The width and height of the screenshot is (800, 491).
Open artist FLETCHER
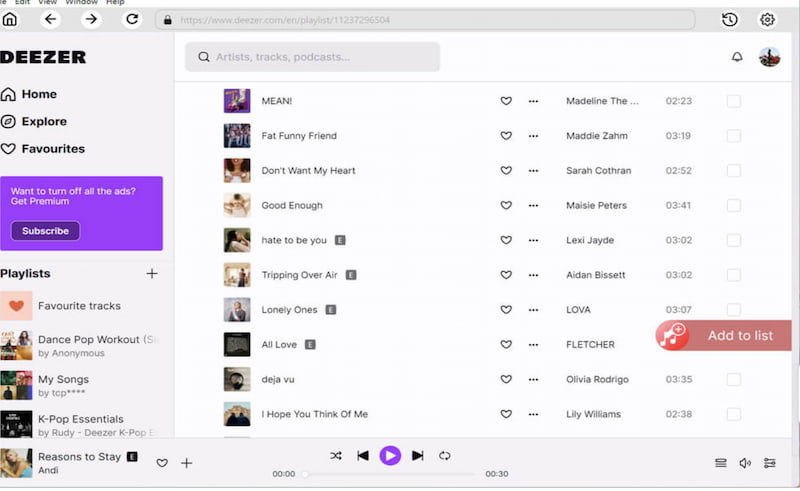point(590,345)
